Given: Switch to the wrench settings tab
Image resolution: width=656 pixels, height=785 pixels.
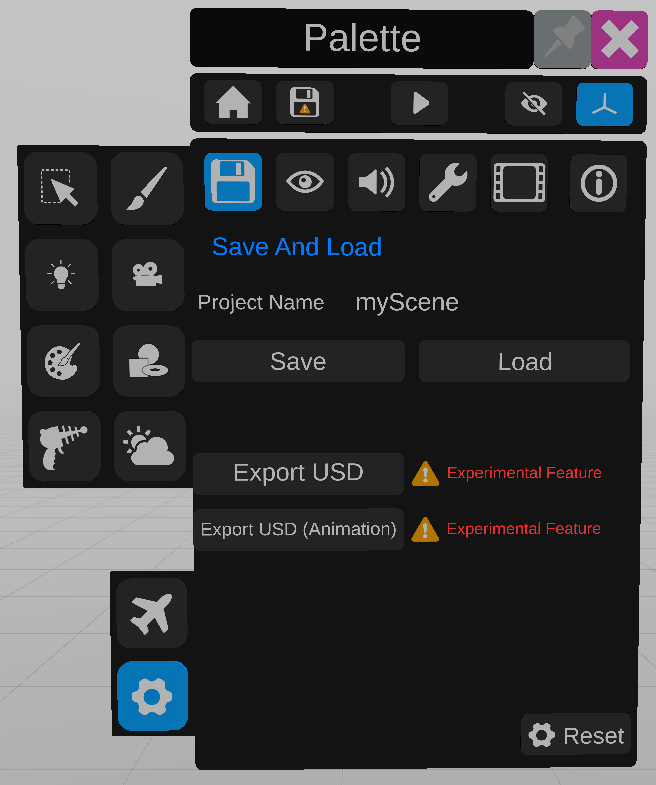Looking at the screenshot, I should pyautogui.click(x=448, y=183).
